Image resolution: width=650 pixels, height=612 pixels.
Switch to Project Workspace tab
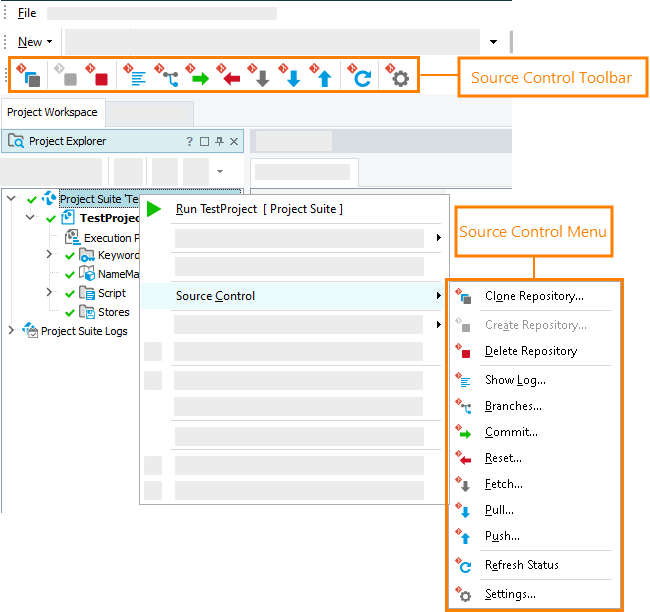point(53,112)
